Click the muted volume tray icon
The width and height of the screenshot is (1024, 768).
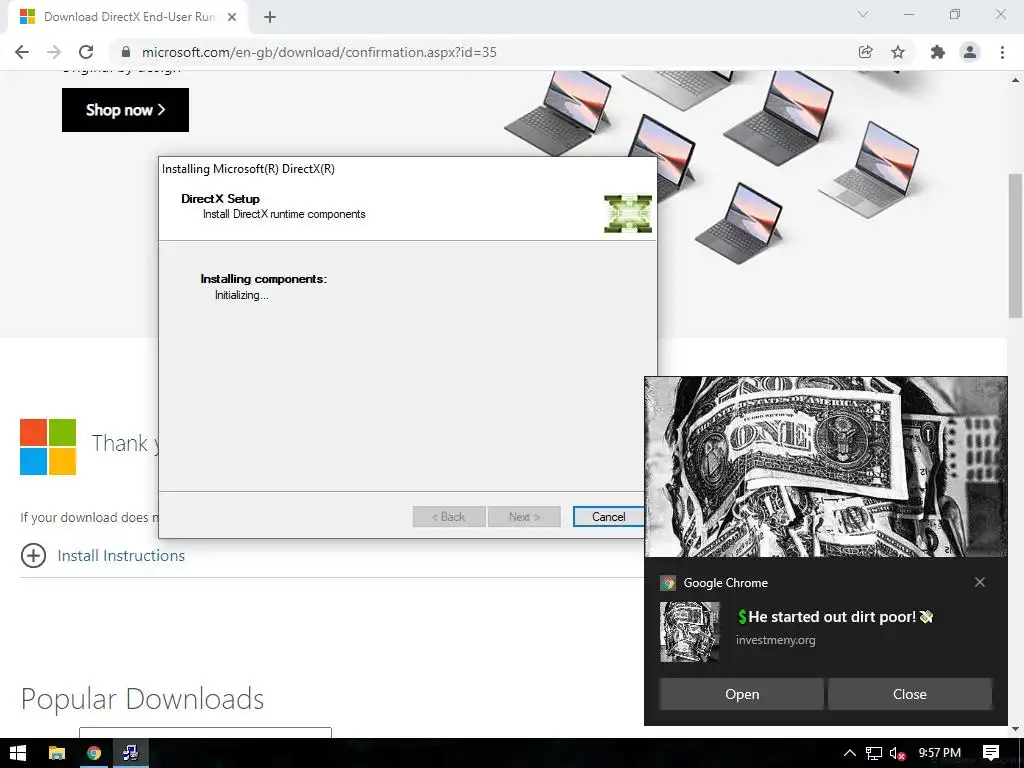pyautogui.click(x=897, y=753)
